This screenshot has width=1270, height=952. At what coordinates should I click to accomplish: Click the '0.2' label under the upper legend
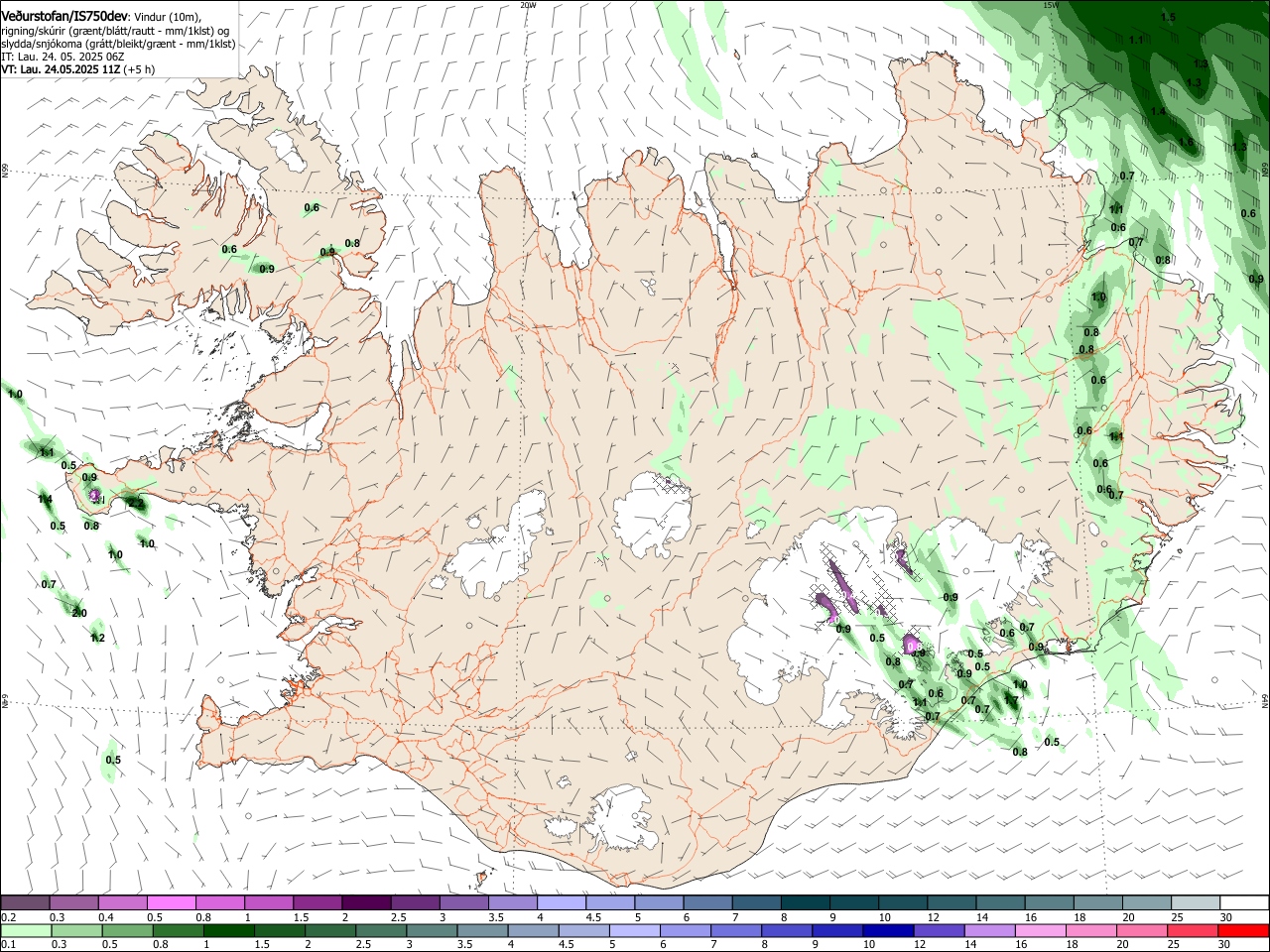click(x=10, y=918)
